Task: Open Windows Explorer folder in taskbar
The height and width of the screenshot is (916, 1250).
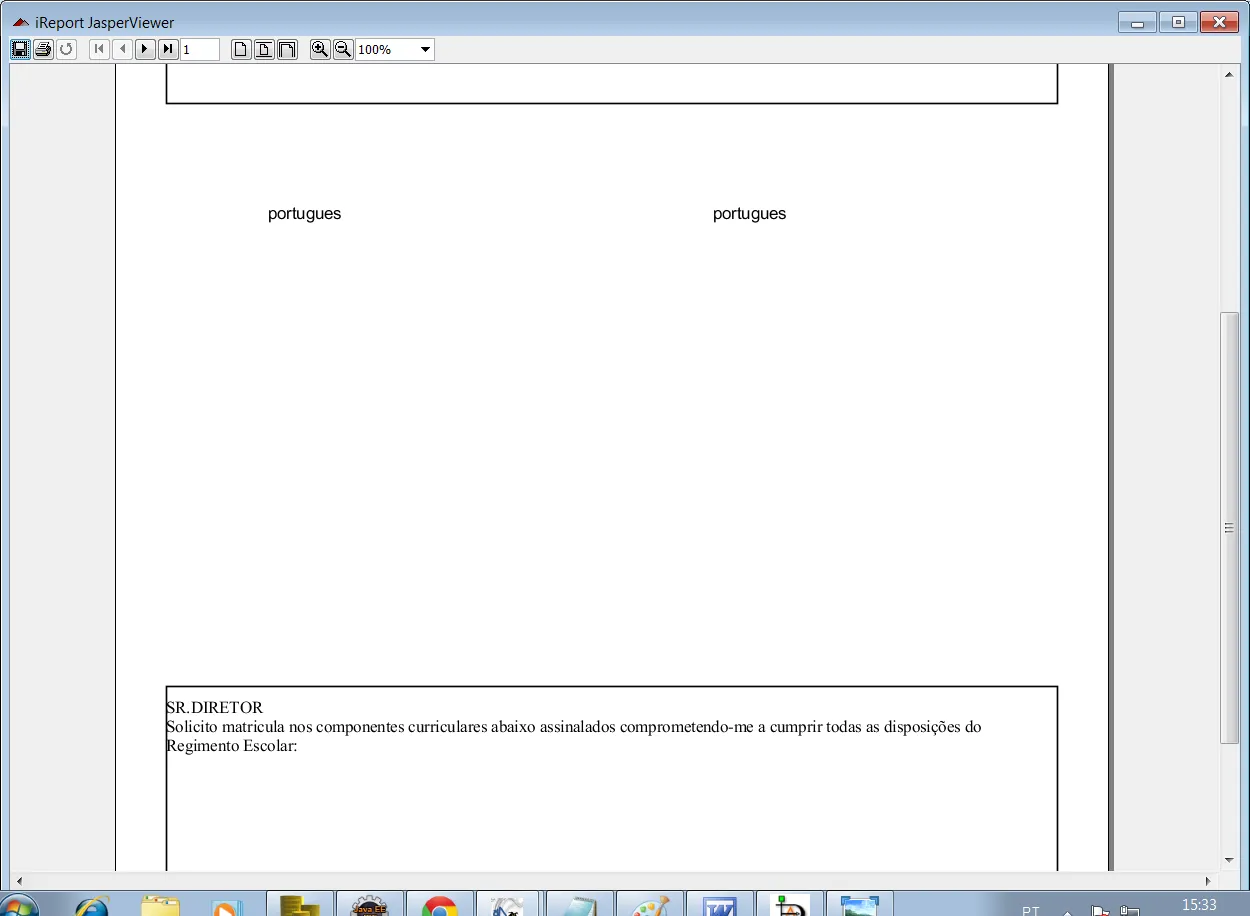Action: coord(160,905)
